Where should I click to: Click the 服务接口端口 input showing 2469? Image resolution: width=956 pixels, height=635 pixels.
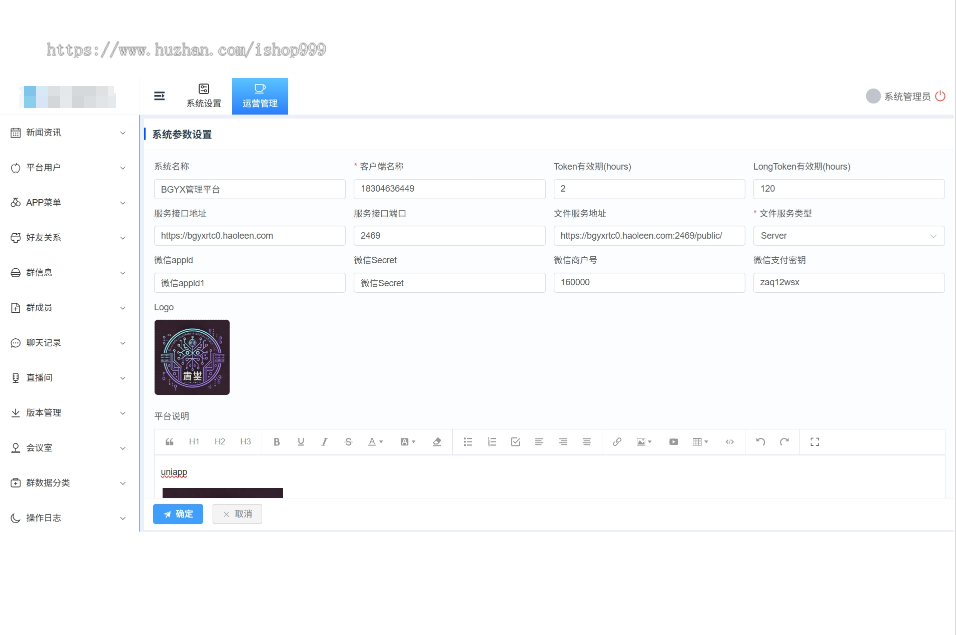(449, 236)
